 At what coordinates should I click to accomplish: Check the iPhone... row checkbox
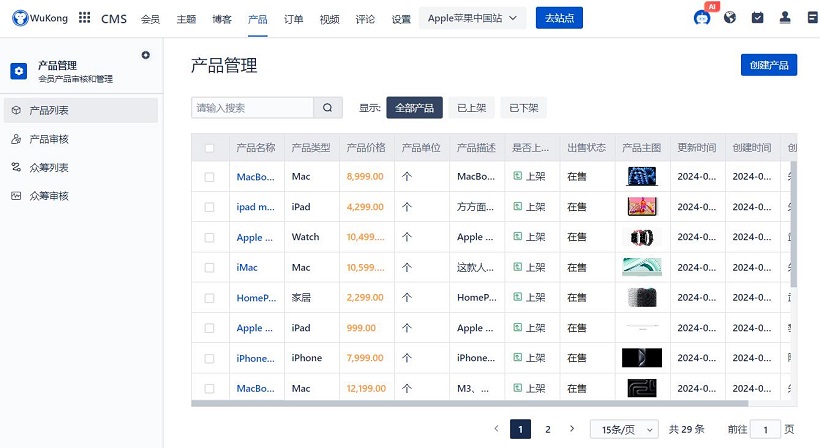coord(209,359)
